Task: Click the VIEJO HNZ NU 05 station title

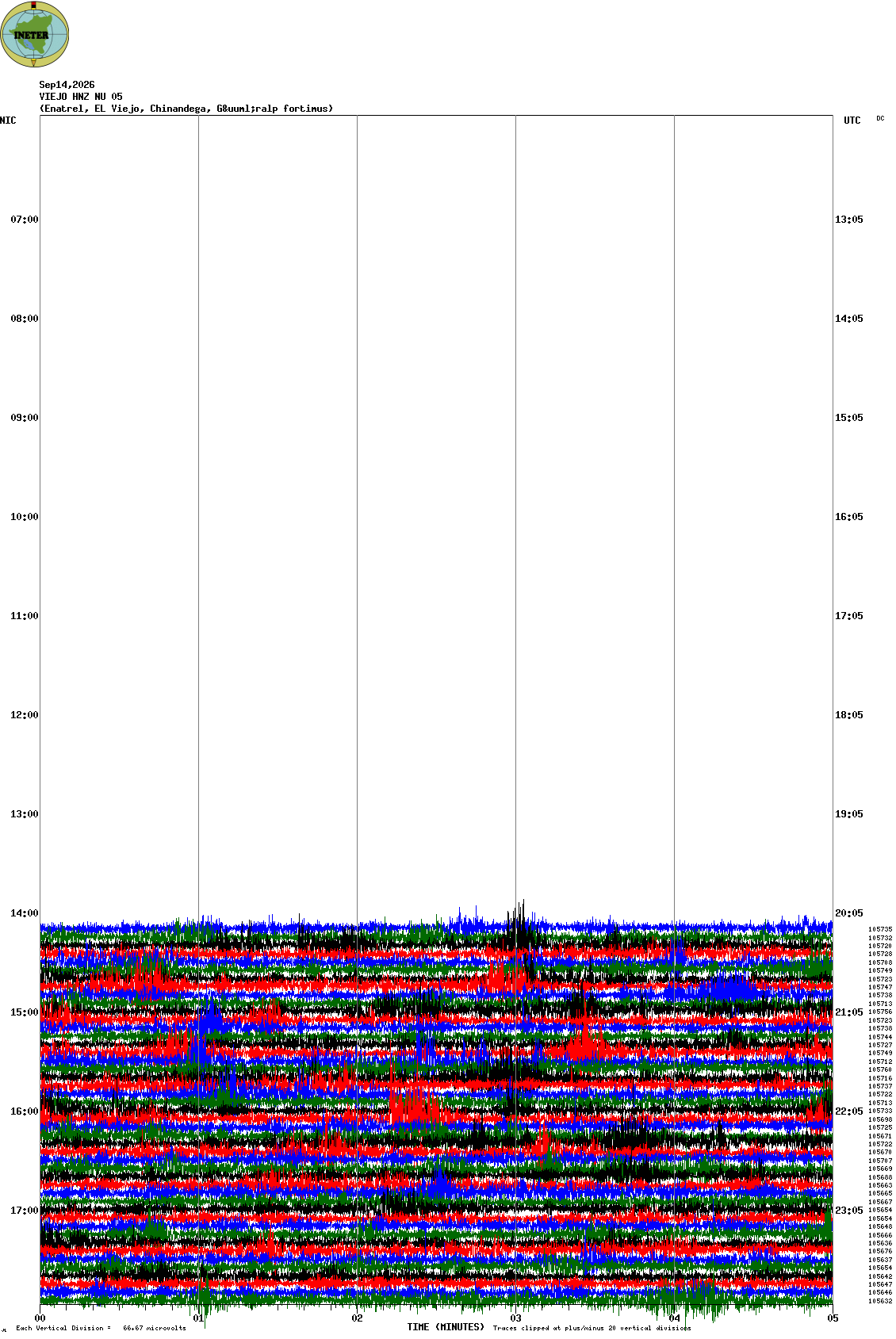Action: [81, 97]
